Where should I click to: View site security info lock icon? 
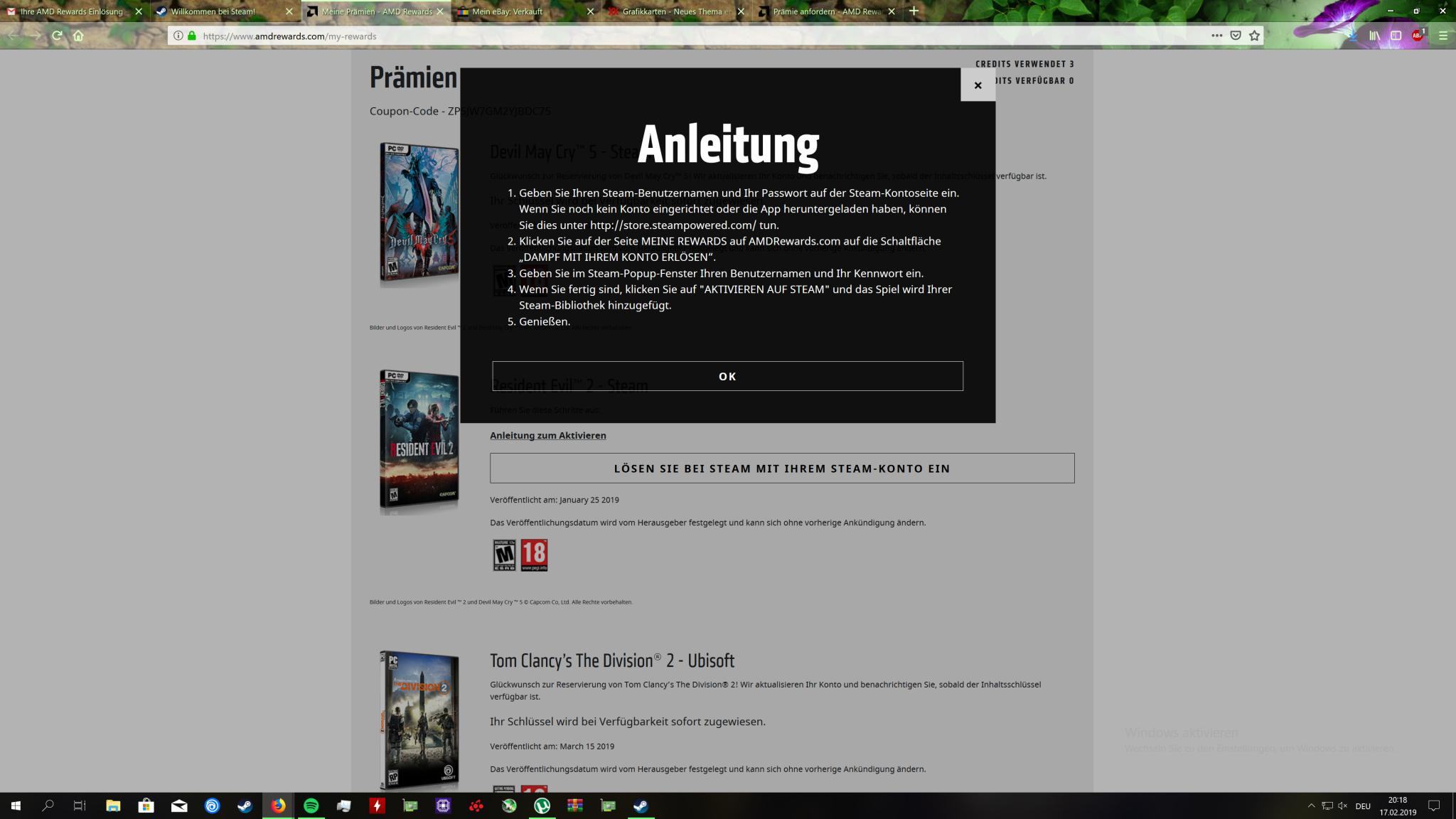[x=192, y=36]
